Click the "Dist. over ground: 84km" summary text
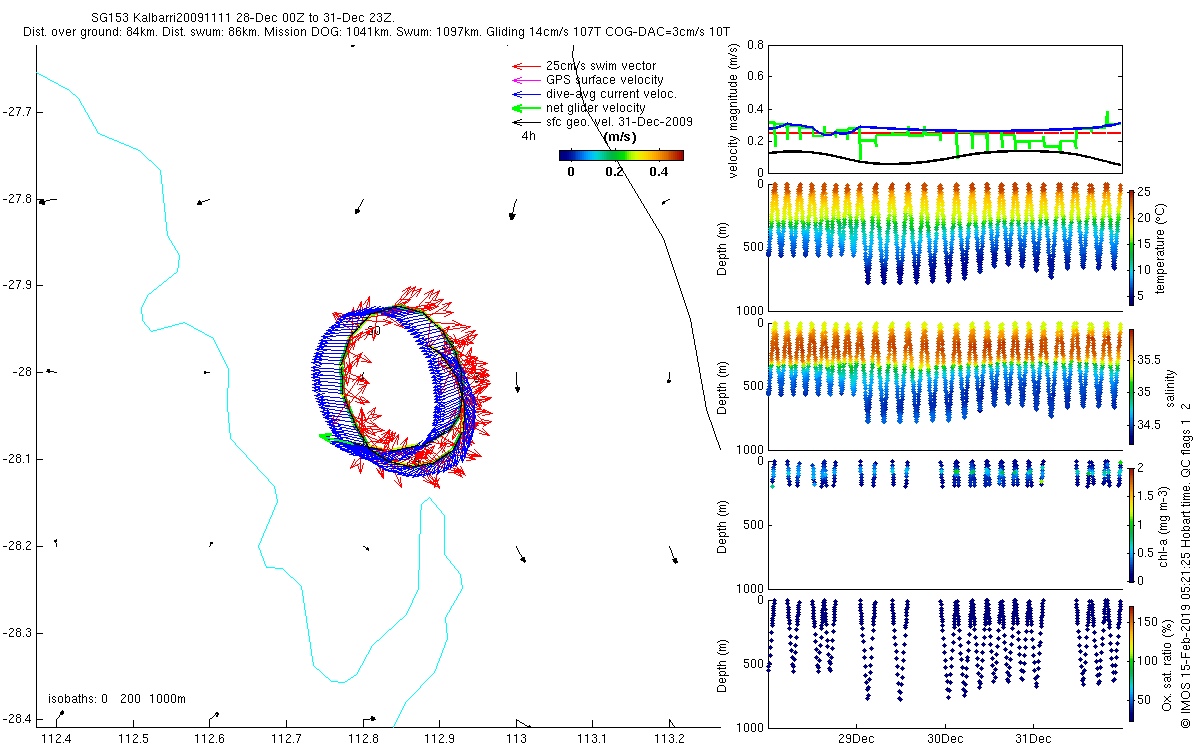The image size is (1200, 750). (x=89, y=33)
